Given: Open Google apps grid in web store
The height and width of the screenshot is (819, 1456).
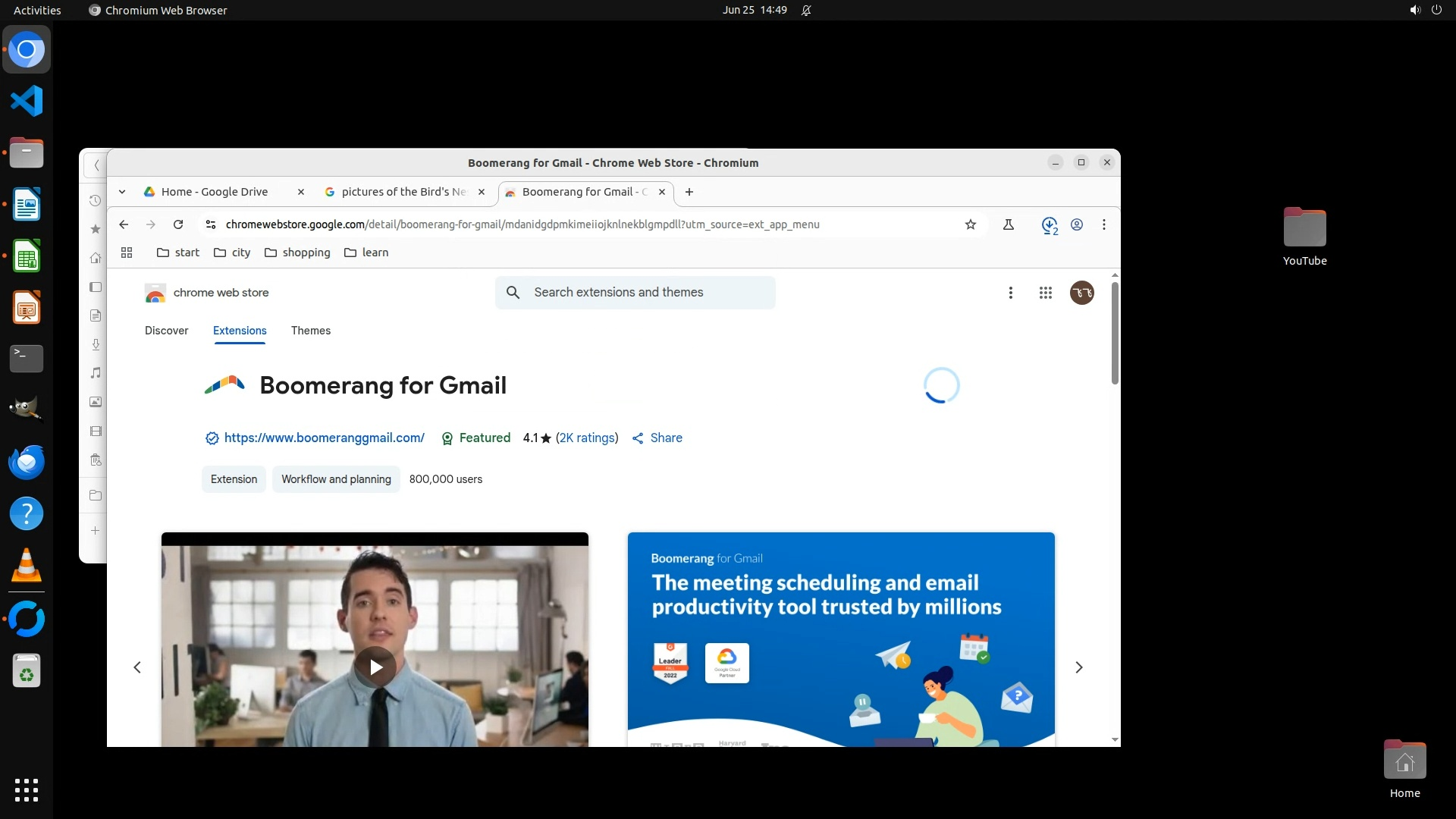Looking at the screenshot, I should point(1045,293).
